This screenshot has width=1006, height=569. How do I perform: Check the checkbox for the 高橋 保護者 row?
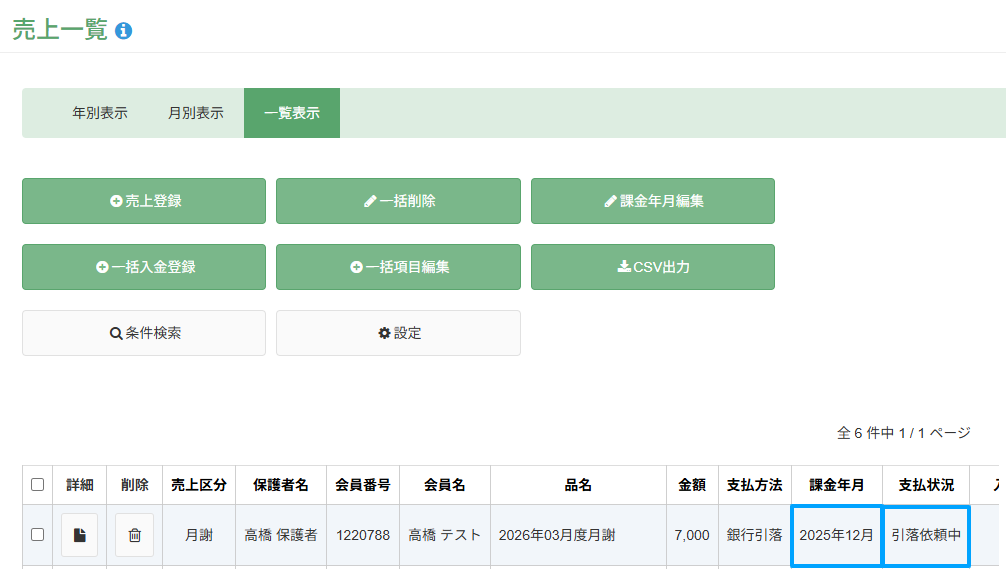(38, 535)
